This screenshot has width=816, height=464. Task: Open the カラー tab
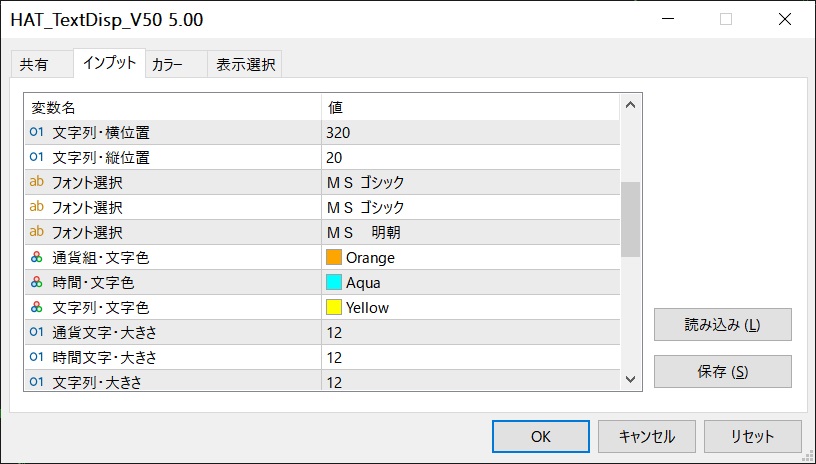coord(167,65)
